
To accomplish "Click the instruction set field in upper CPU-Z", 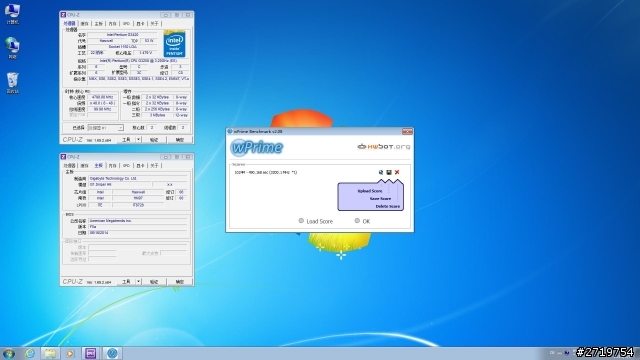I will point(139,79).
